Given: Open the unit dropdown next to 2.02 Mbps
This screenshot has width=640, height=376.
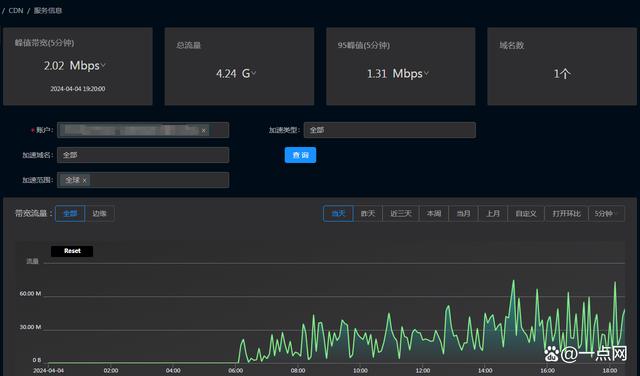Looking at the screenshot, I should coord(103,65).
